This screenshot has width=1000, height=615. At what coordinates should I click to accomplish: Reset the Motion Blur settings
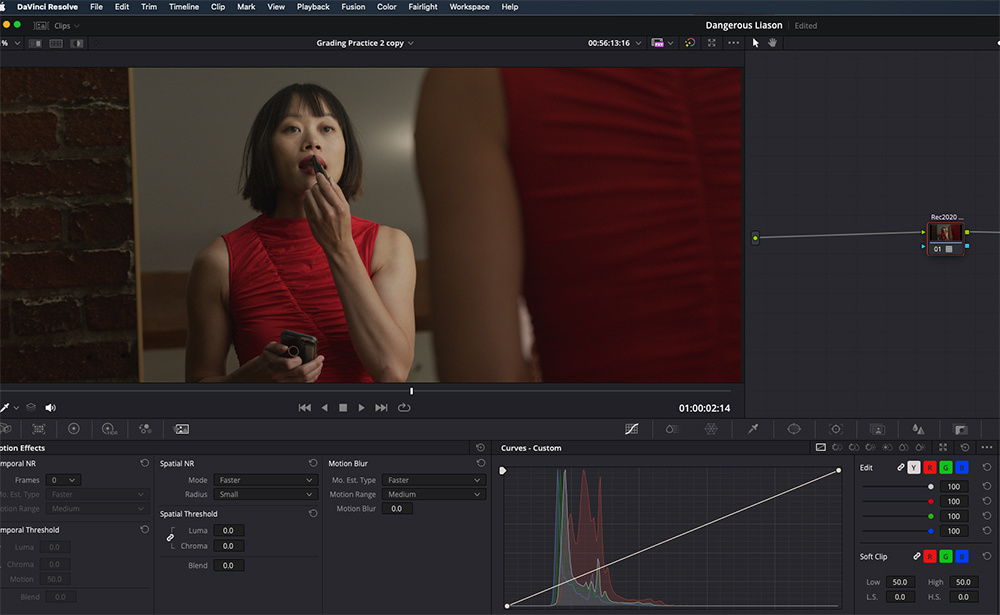[x=481, y=463]
